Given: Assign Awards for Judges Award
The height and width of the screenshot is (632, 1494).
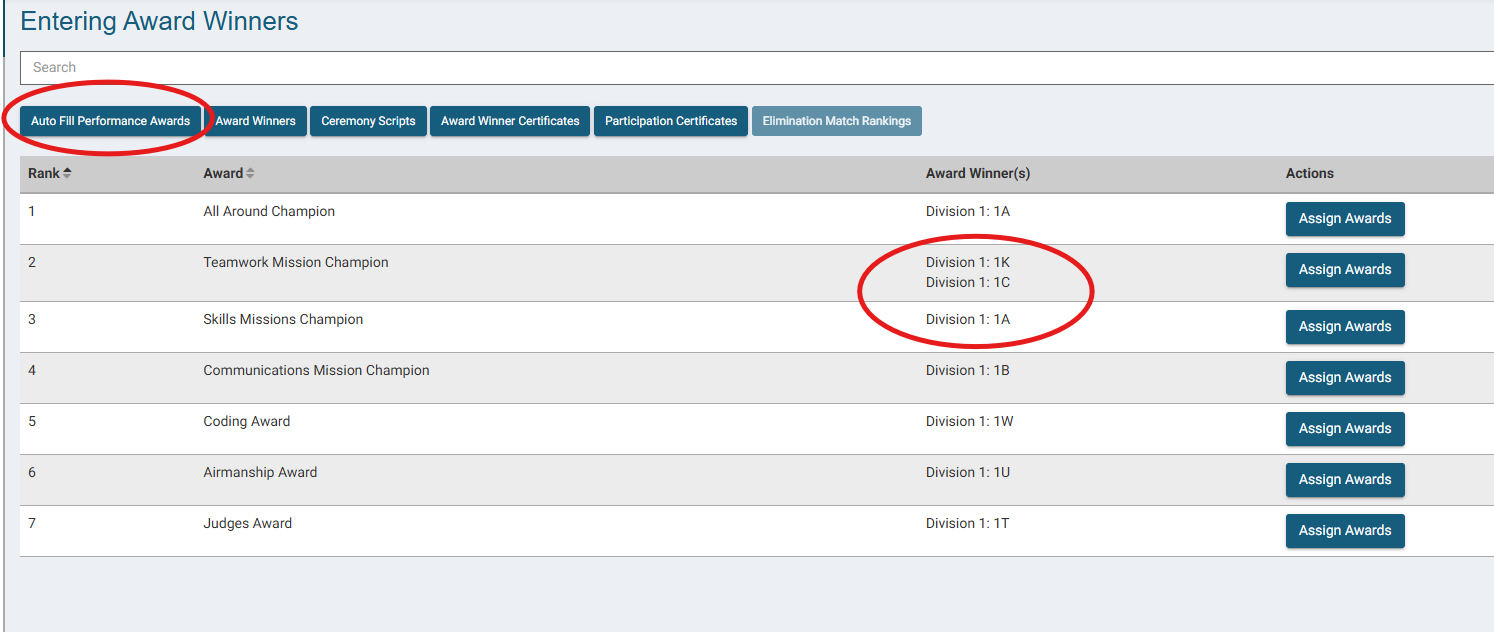Looking at the screenshot, I should click(1345, 531).
